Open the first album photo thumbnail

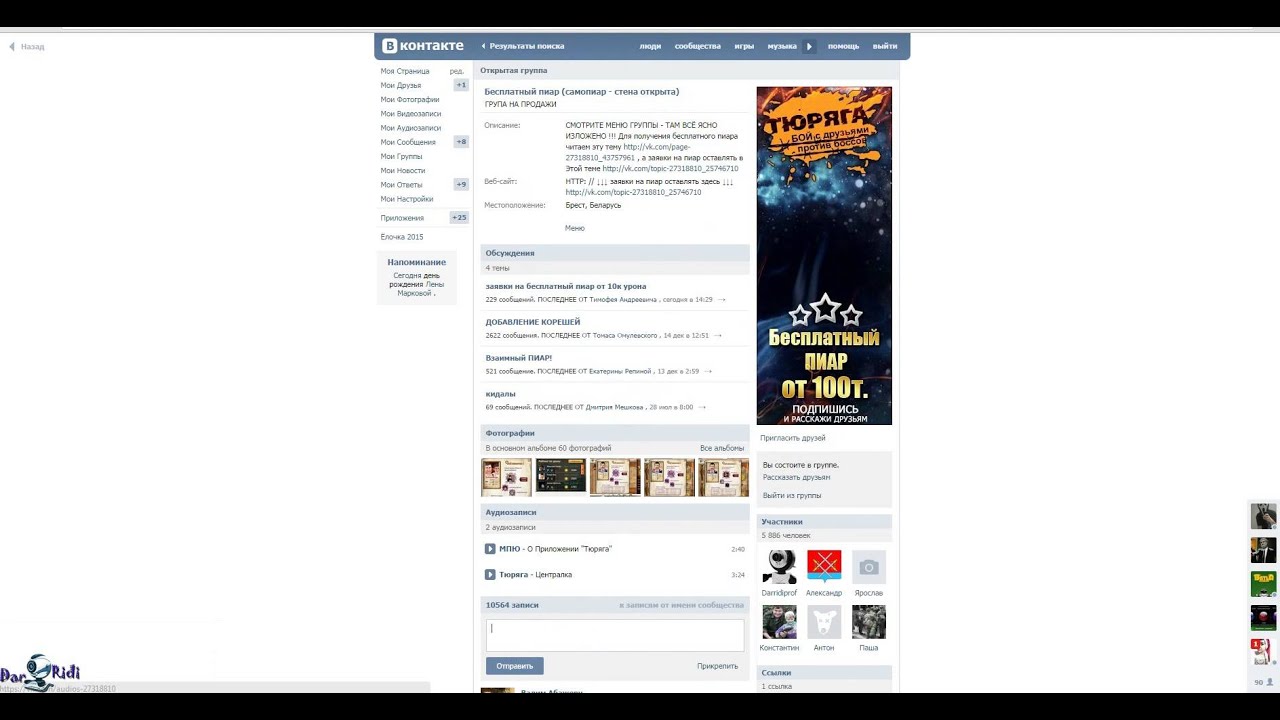(x=507, y=478)
